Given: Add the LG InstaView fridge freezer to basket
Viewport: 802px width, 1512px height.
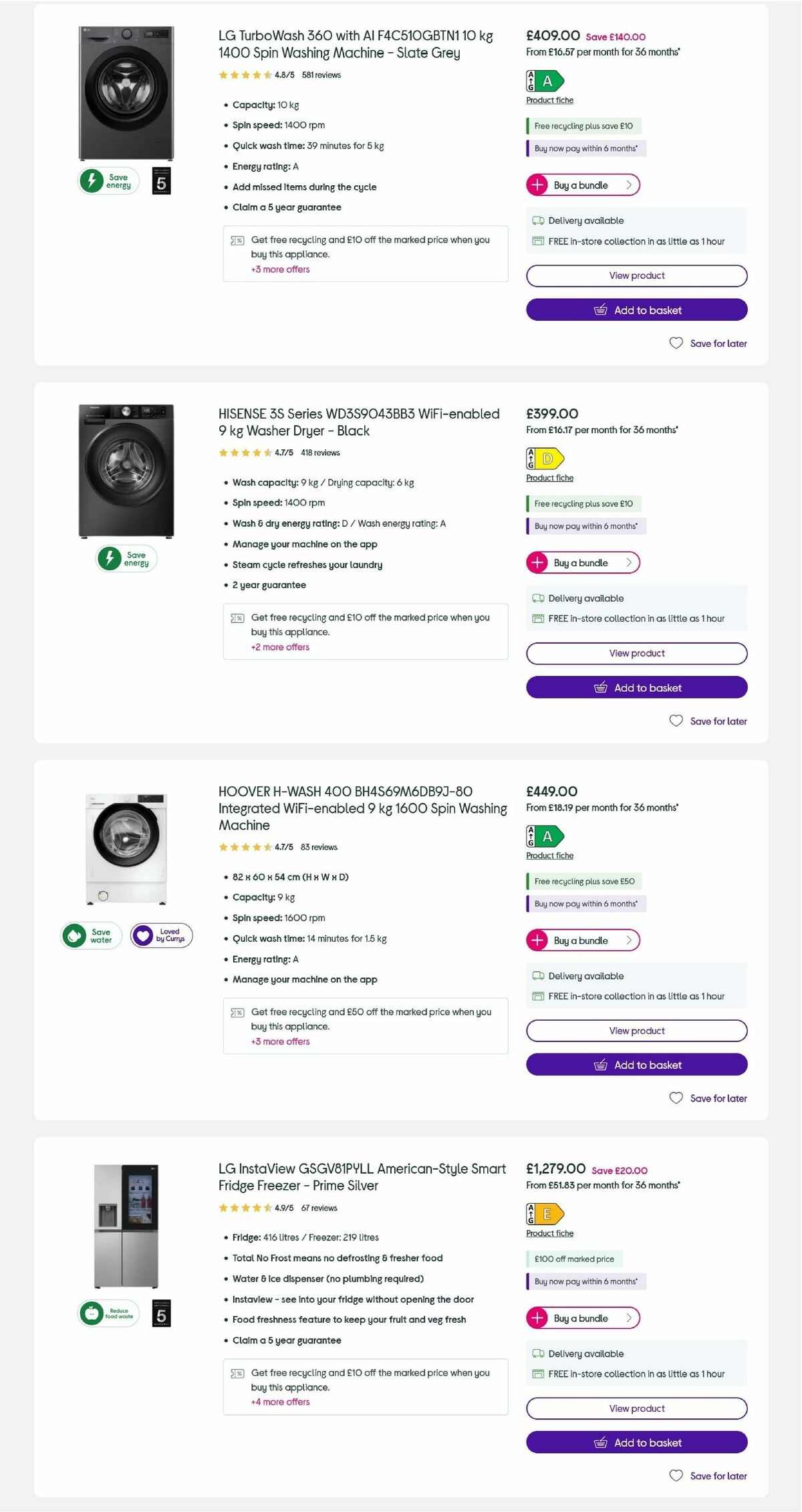Looking at the screenshot, I should (x=636, y=1442).
